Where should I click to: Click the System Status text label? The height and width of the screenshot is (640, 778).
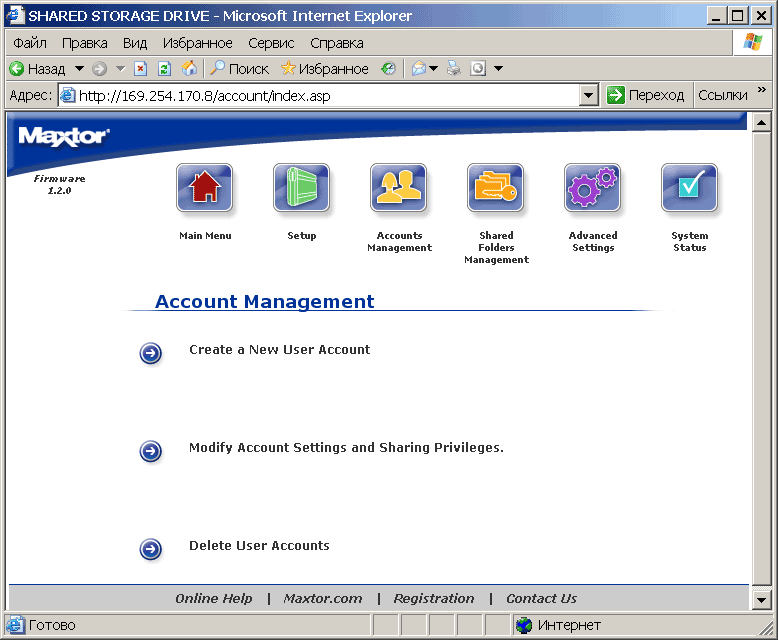690,242
